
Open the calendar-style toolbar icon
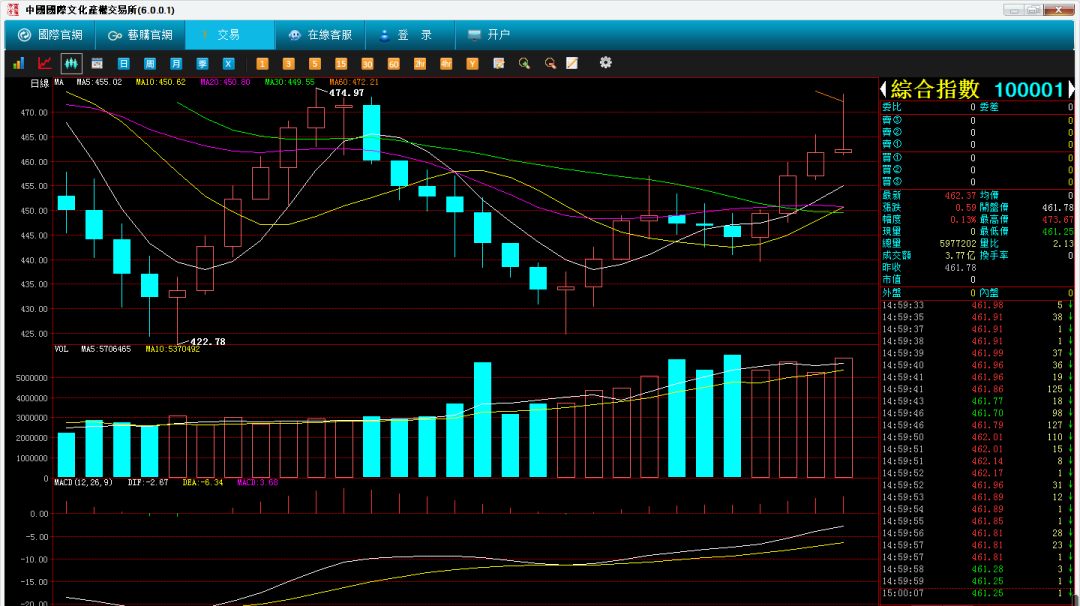pos(97,63)
